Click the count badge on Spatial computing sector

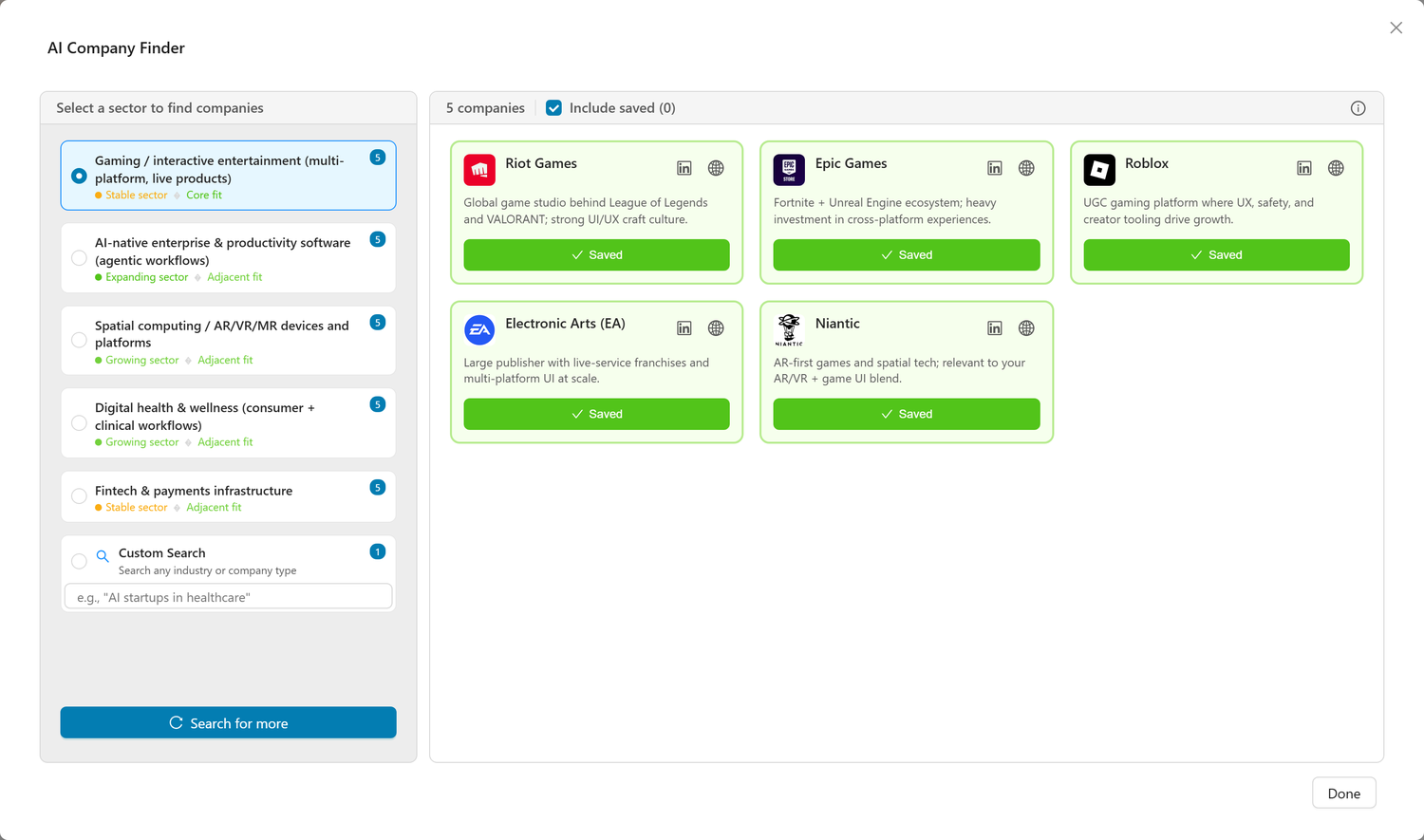point(378,322)
